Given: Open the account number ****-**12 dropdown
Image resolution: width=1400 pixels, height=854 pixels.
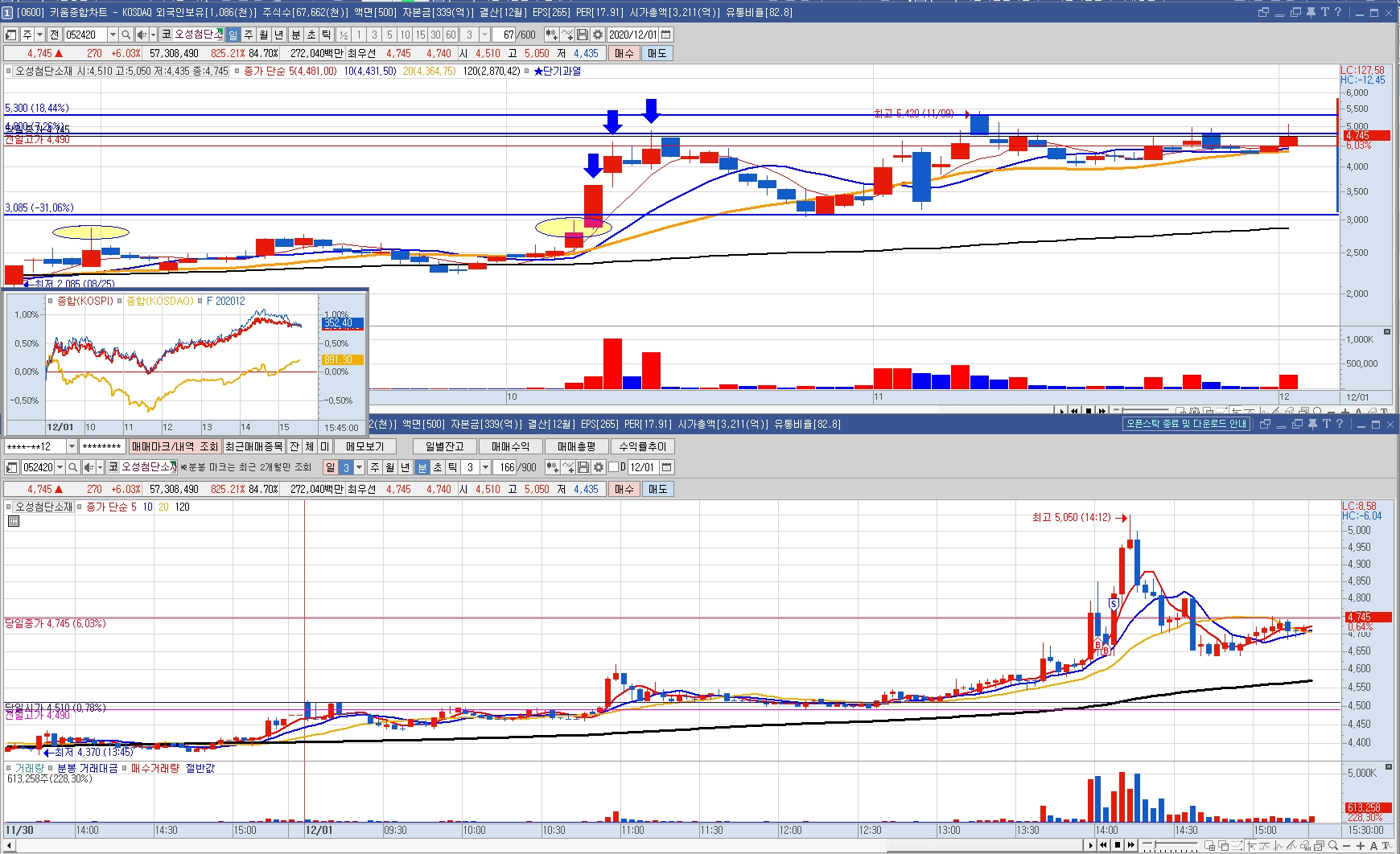Looking at the screenshot, I should (72, 446).
